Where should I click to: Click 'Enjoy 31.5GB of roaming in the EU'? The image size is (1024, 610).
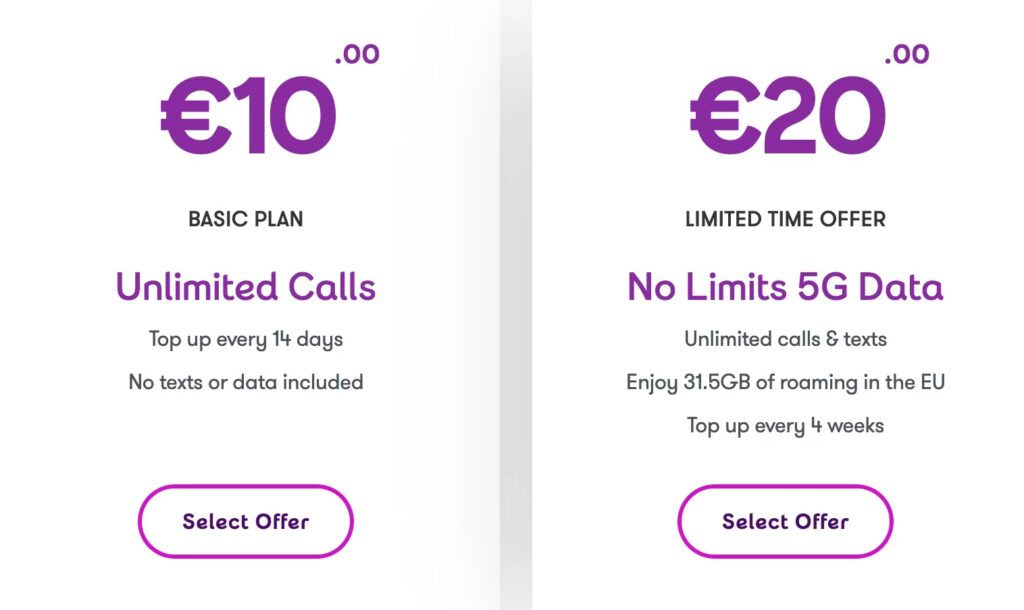(x=785, y=382)
